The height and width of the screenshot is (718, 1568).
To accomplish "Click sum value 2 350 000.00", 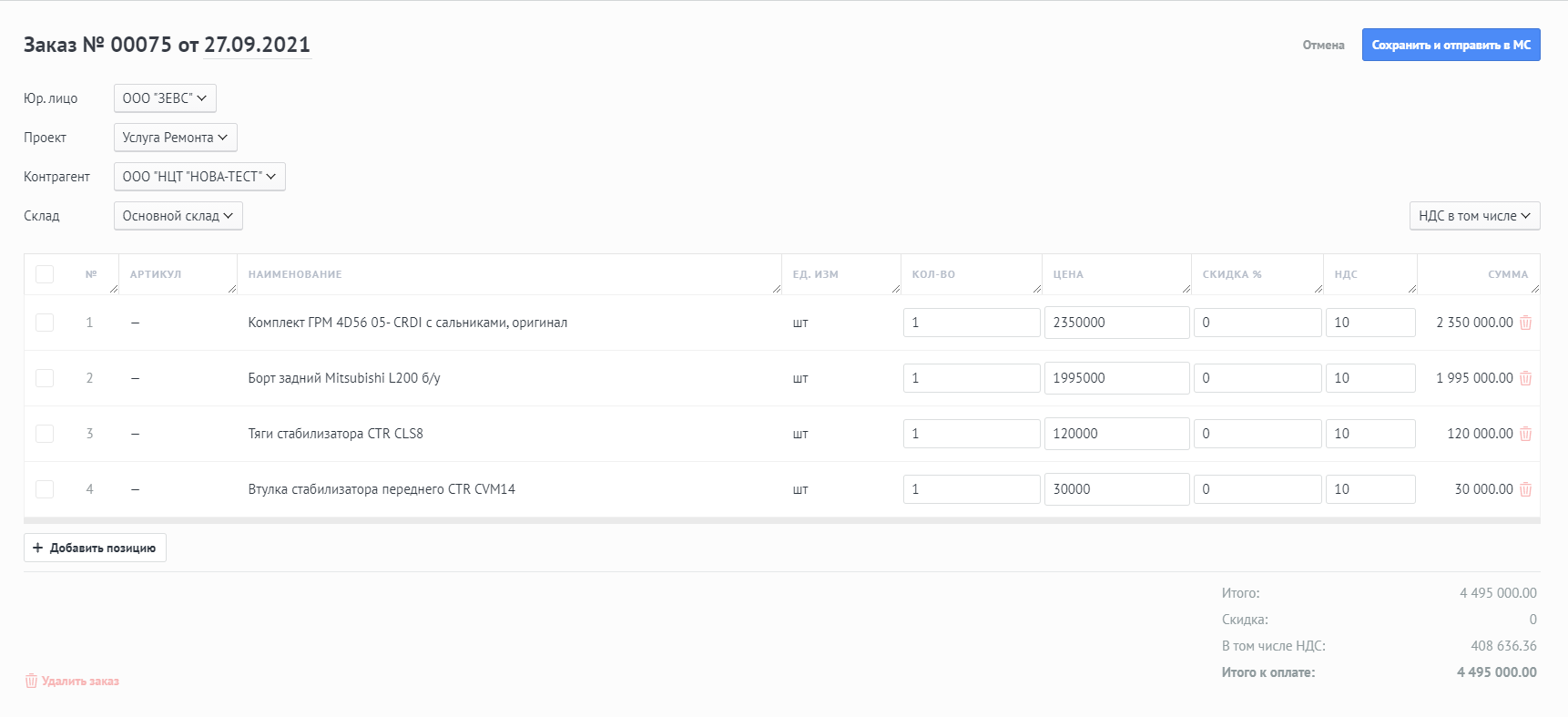I will point(1474,323).
